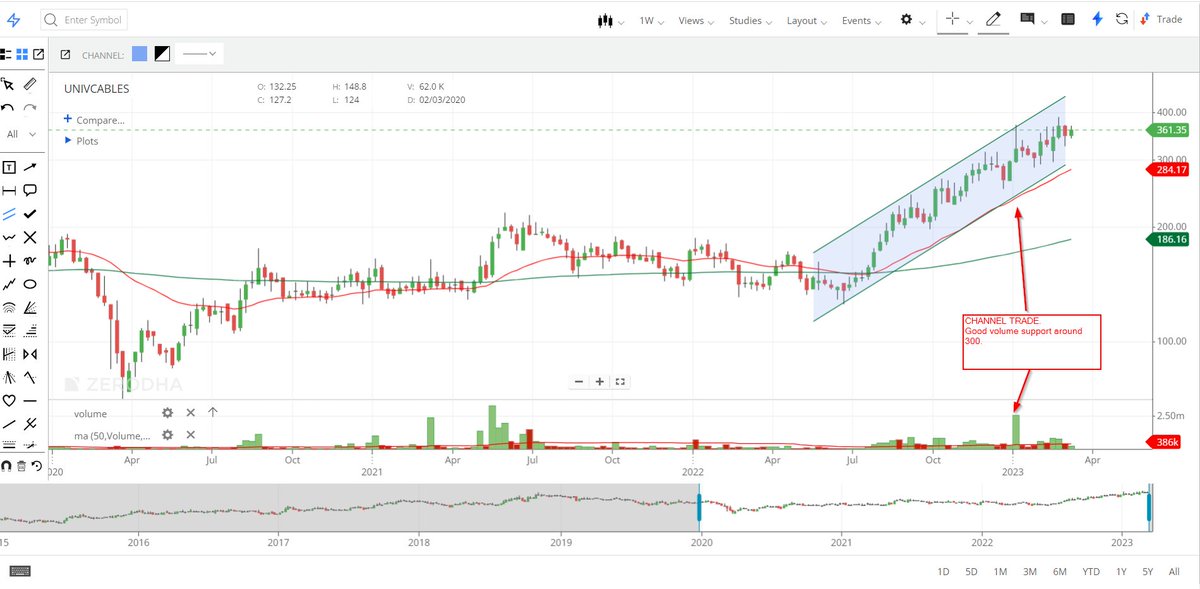Click the blue lightning bolt icon
This screenshot has width=1200, height=589.
[1097, 19]
